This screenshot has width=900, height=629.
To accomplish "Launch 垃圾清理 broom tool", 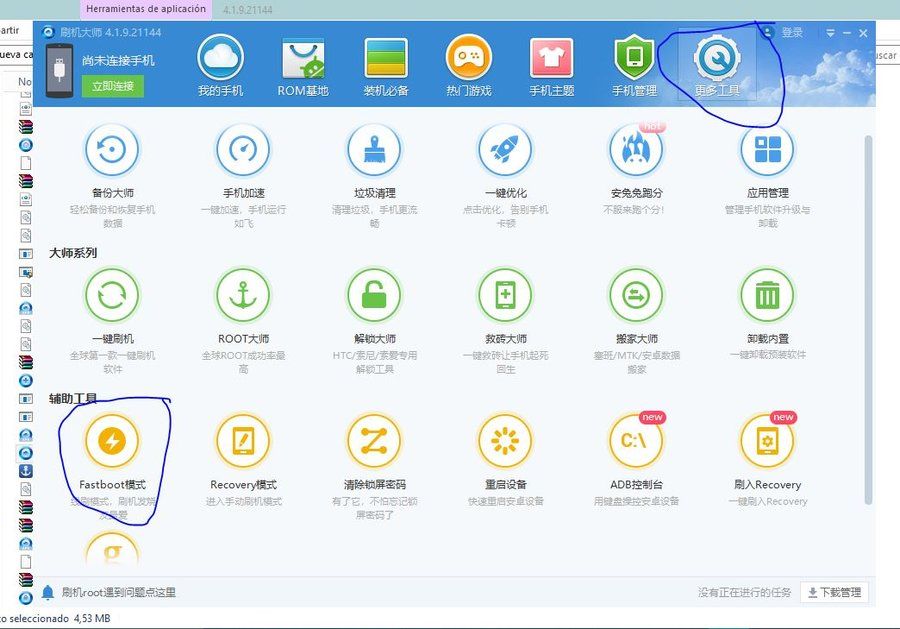I will pyautogui.click(x=374, y=149).
